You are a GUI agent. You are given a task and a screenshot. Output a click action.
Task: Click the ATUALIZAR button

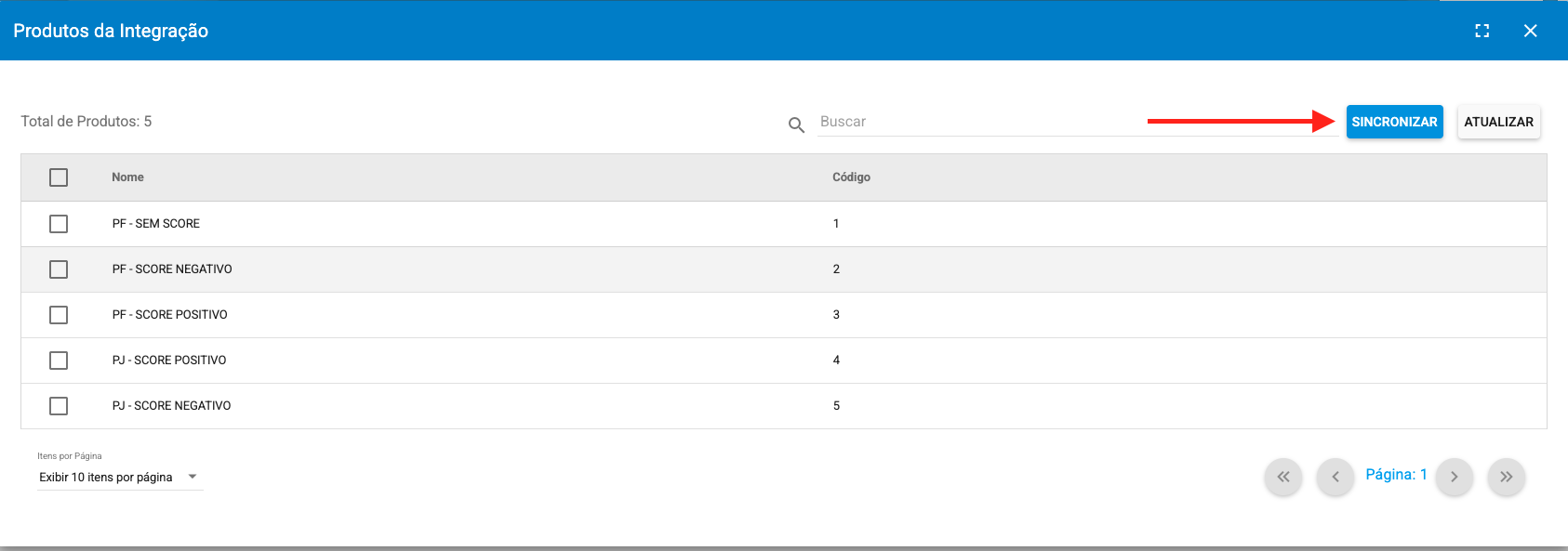[1498, 122]
